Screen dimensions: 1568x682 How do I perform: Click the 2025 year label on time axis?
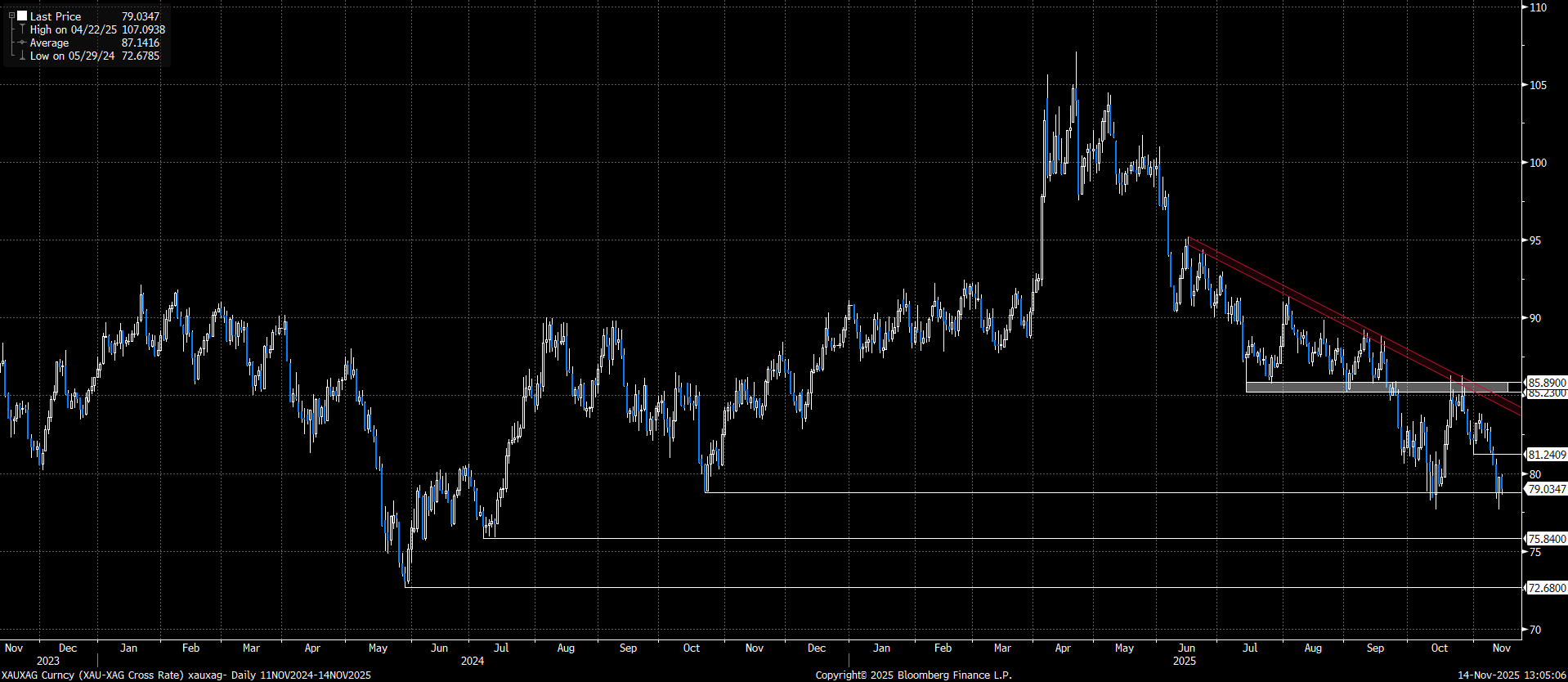(x=1184, y=661)
